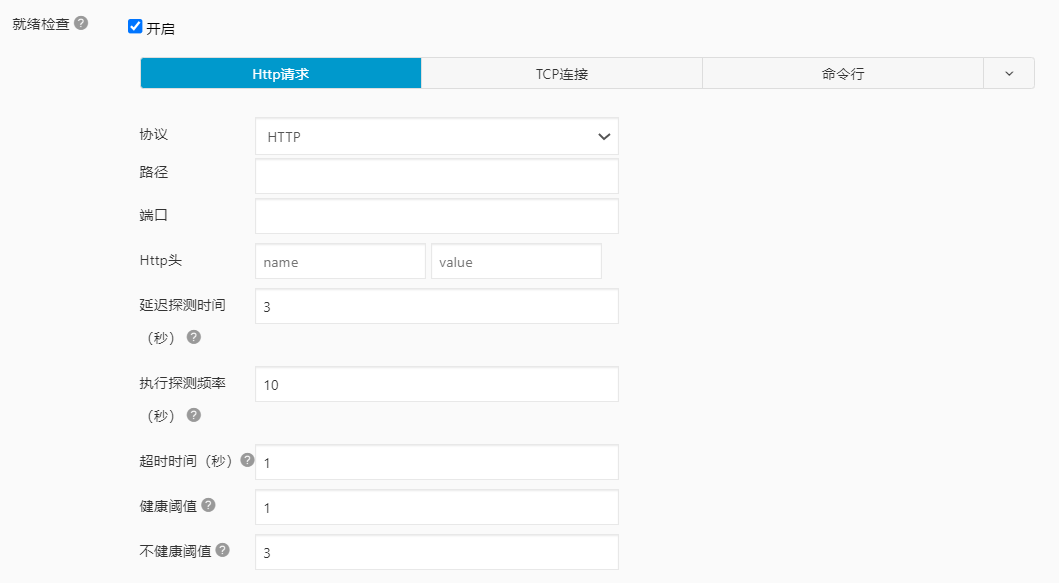Click the Http头 label
Image resolution: width=1059 pixels, height=583 pixels.
[x=161, y=260]
